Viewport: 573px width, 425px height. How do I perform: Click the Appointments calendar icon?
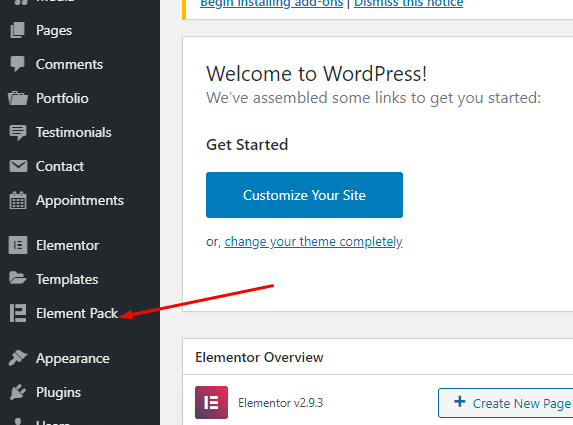click(x=18, y=200)
